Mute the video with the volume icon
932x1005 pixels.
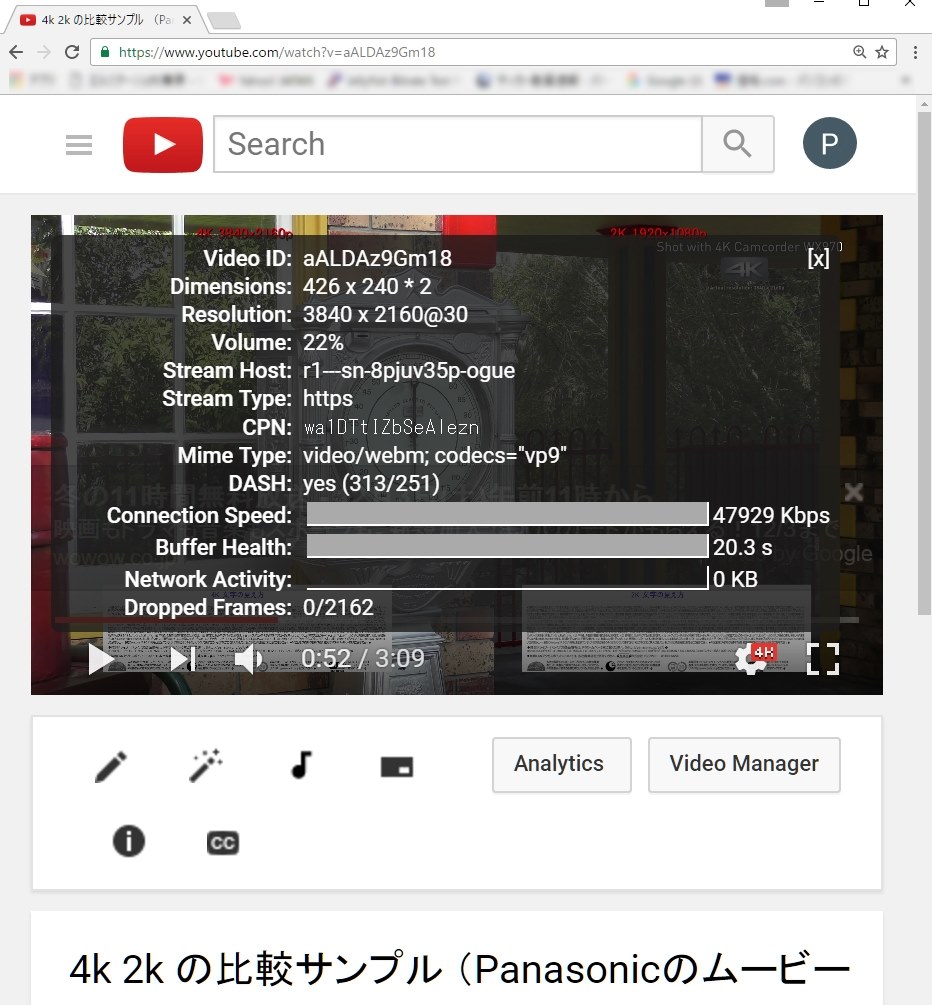tap(247, 659)
